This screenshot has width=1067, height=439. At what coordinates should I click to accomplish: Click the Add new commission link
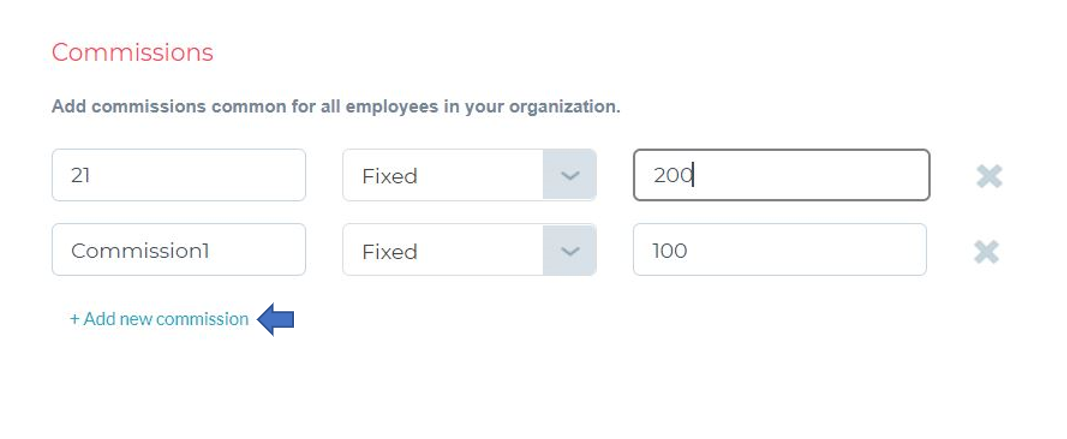159,319
